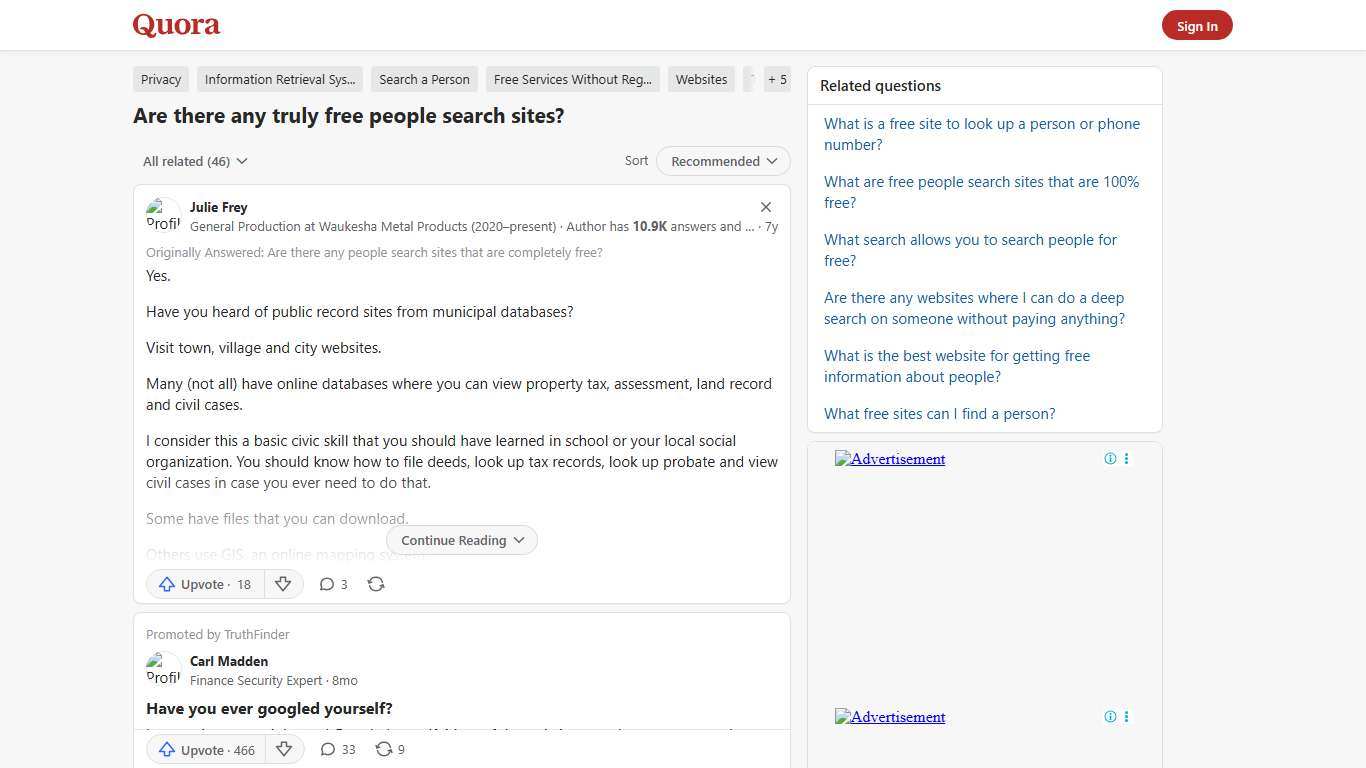Downvote Julie Frey's answer
This screenshot has height=768, width=1366.
283,584
